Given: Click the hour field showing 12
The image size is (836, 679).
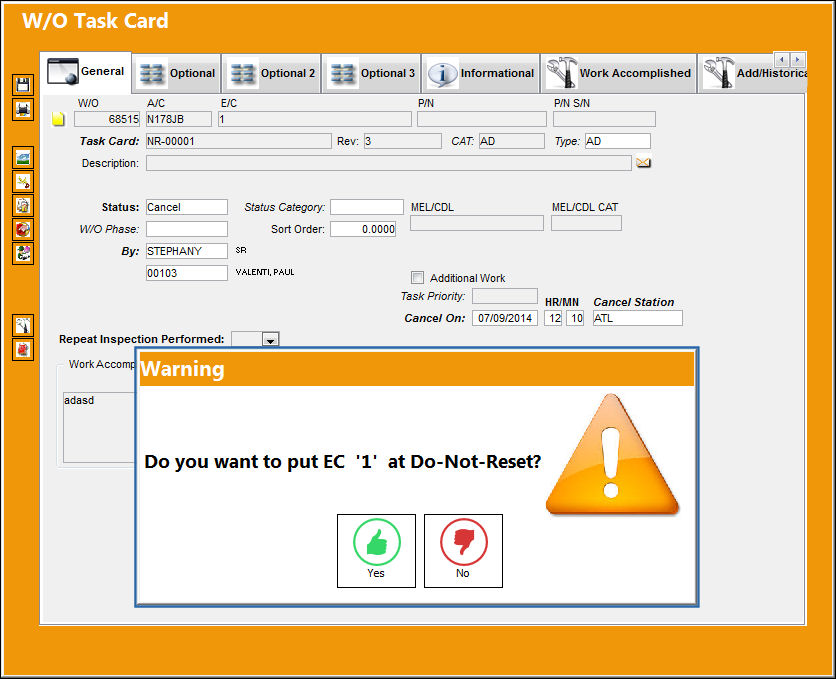Looking at the screenshot, I should coord(553,318).
